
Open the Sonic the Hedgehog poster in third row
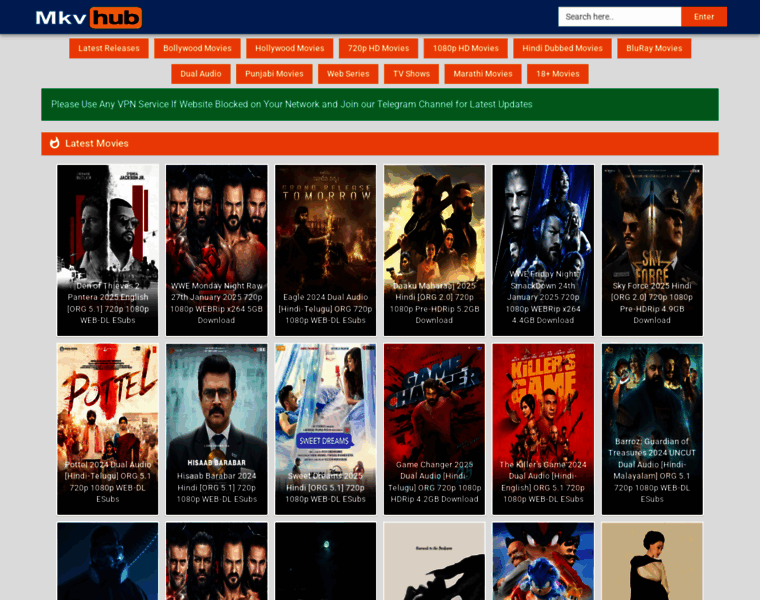[x=543, y=561]
